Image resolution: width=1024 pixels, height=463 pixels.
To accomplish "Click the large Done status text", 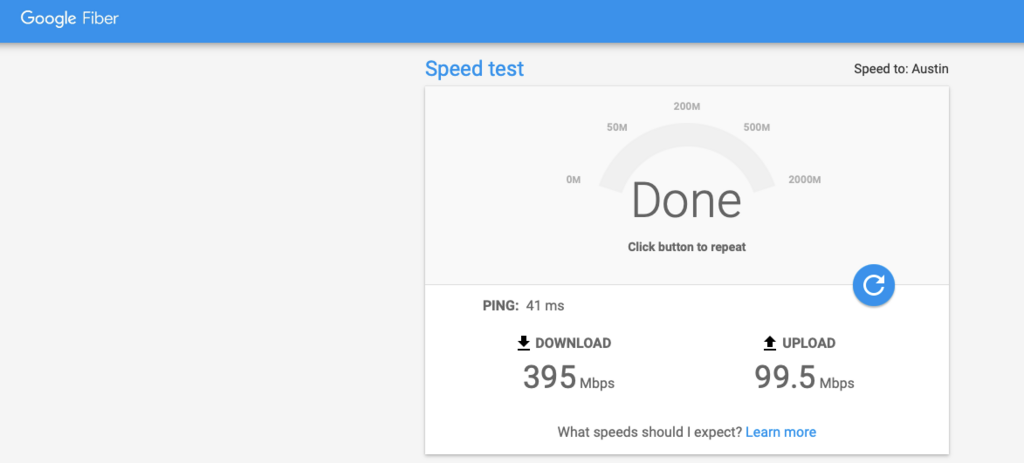I will click(686, 201).
